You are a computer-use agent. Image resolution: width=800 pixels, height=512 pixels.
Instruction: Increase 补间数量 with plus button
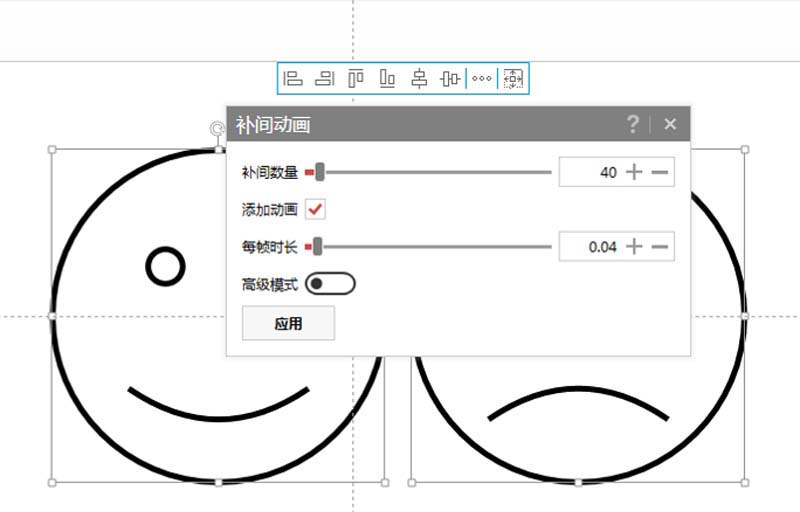[634, 172]
